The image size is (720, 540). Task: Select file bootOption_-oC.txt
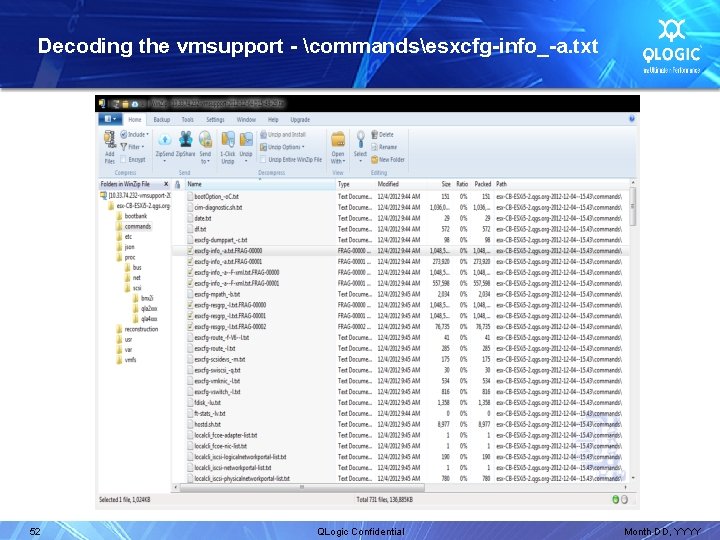398,196
